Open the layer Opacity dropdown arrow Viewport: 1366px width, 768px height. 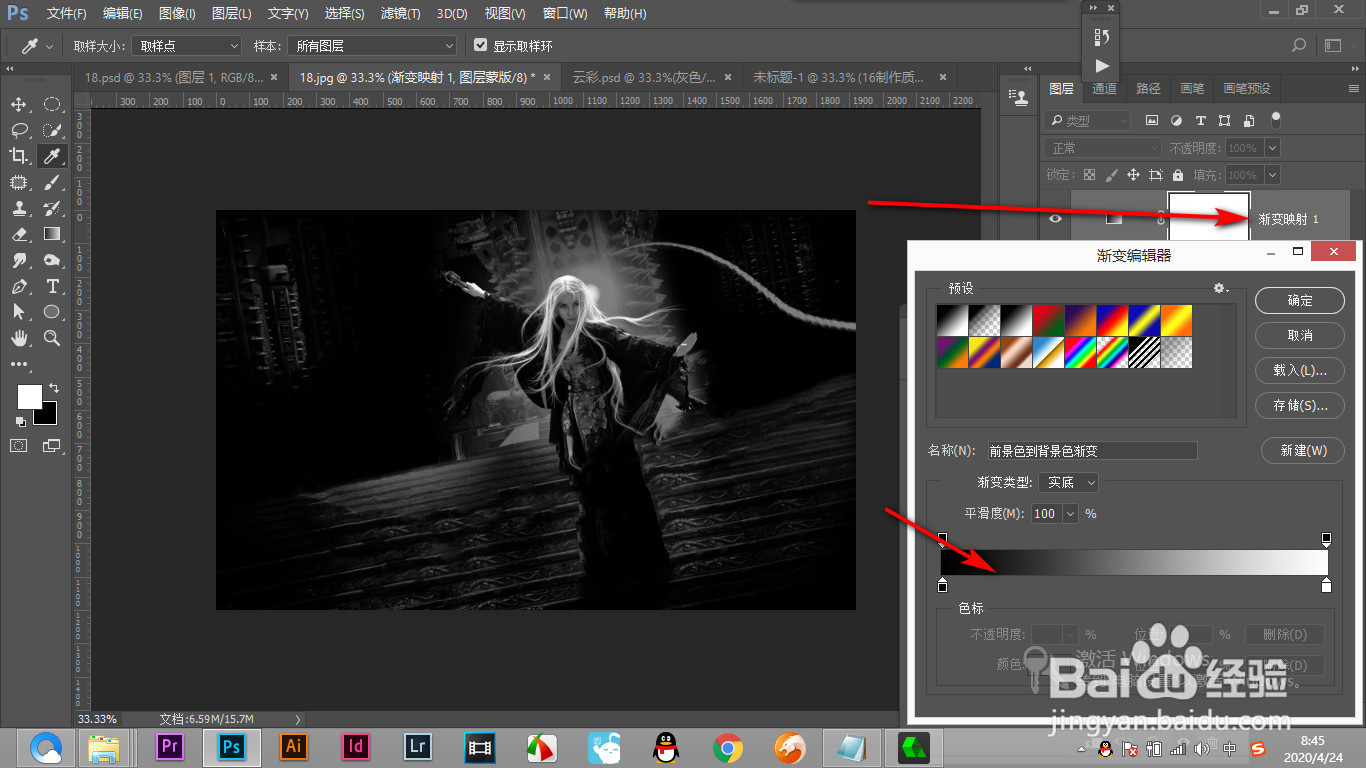coord(1272,148)
